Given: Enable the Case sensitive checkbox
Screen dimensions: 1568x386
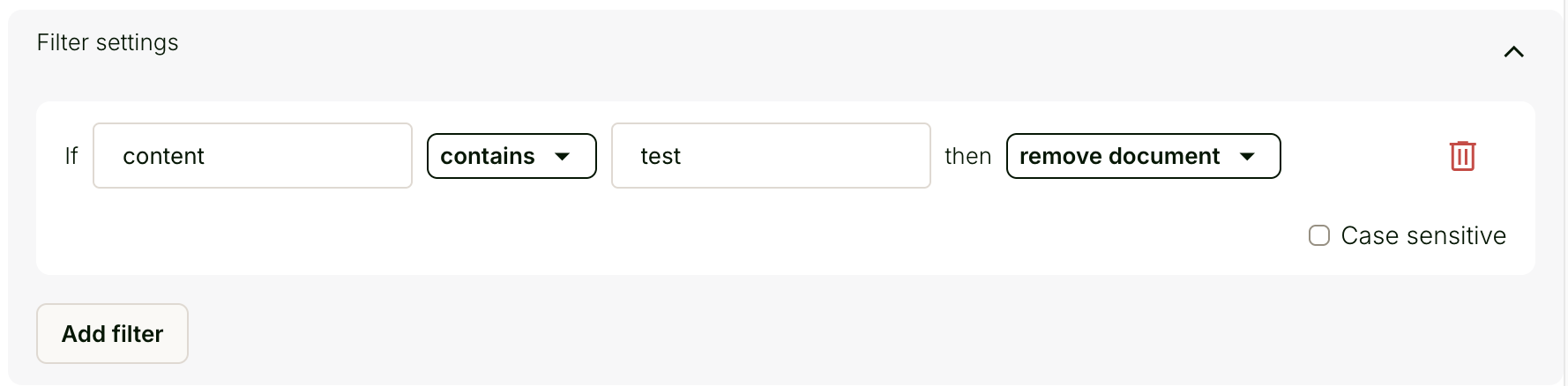Looking at the screenshot, I should 1319,235.
